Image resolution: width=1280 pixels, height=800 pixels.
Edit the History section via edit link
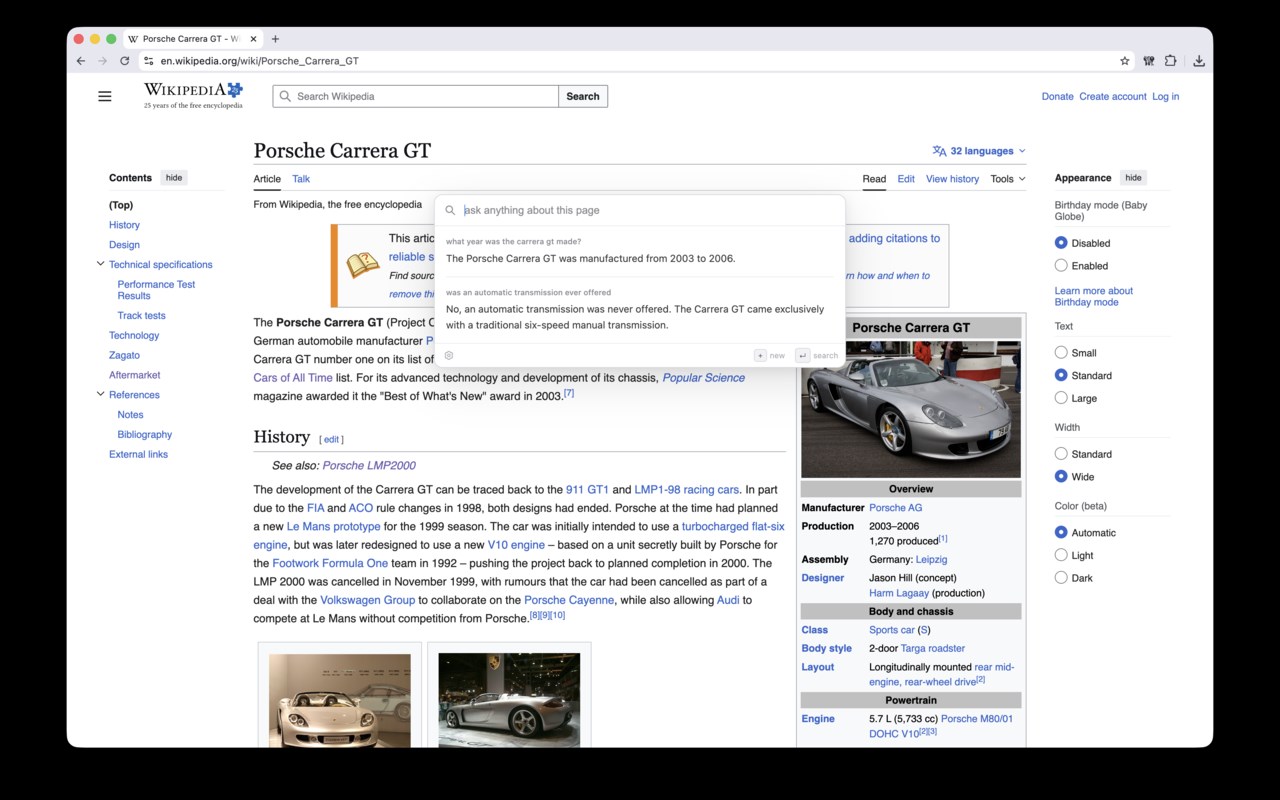331,439
